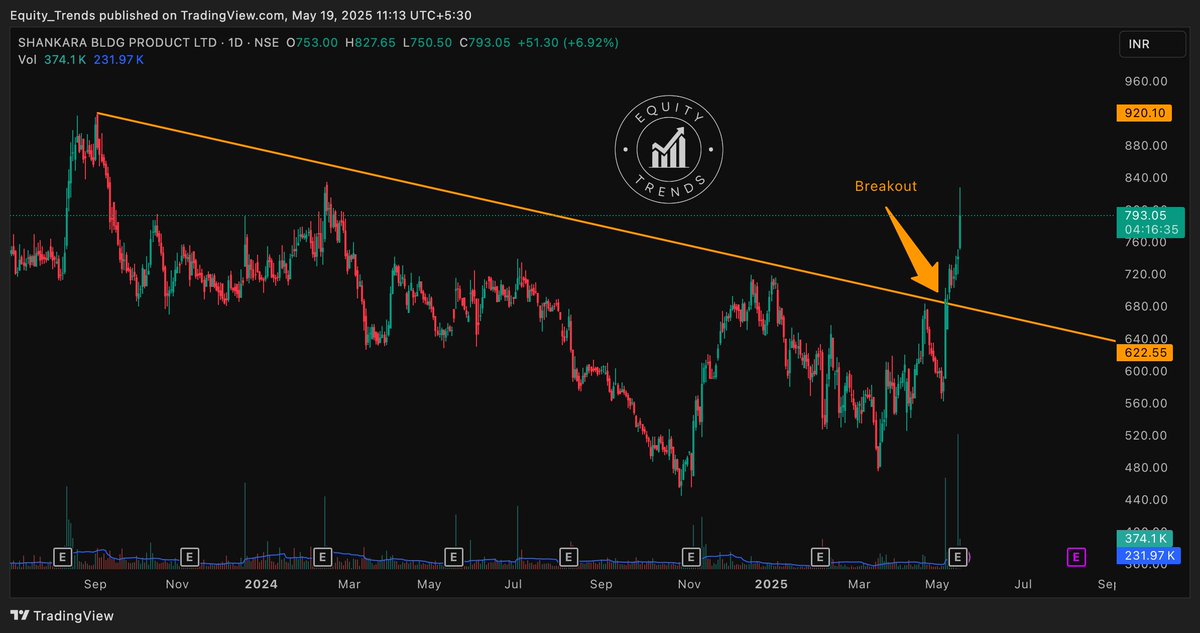This screenshot has width=1200, height=633.
Task: Click the blue 231.97 K axis label
Action: click(1149, 555)
